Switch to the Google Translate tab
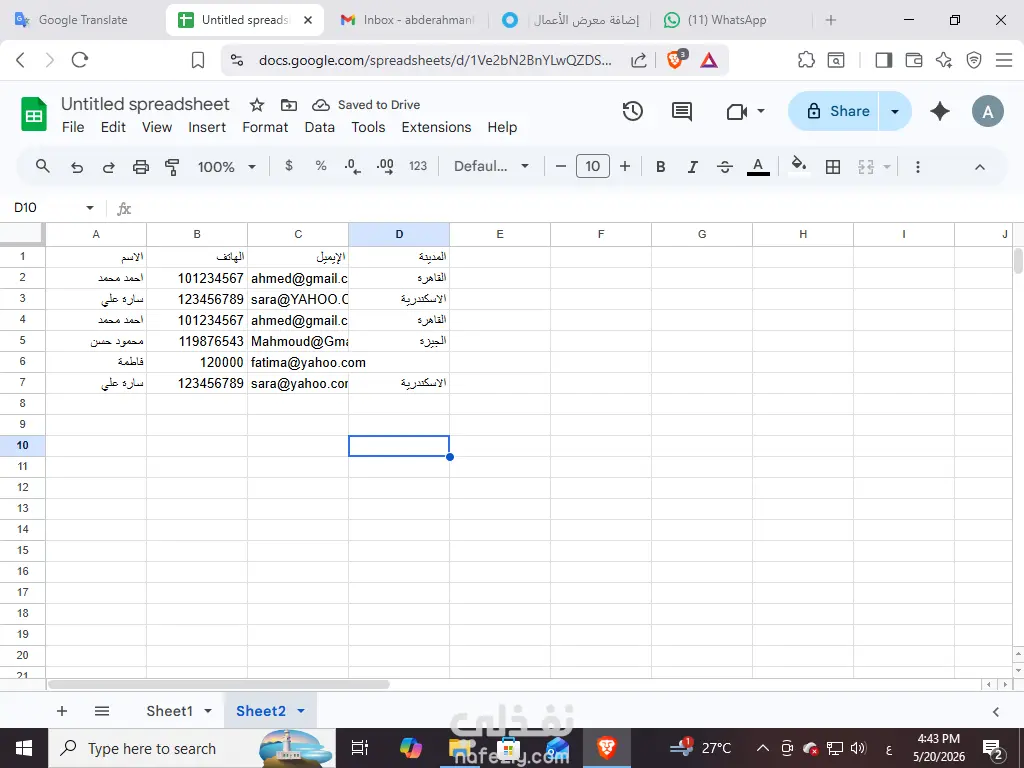Viewport: 1024px width, 768px height. (83, 20)
